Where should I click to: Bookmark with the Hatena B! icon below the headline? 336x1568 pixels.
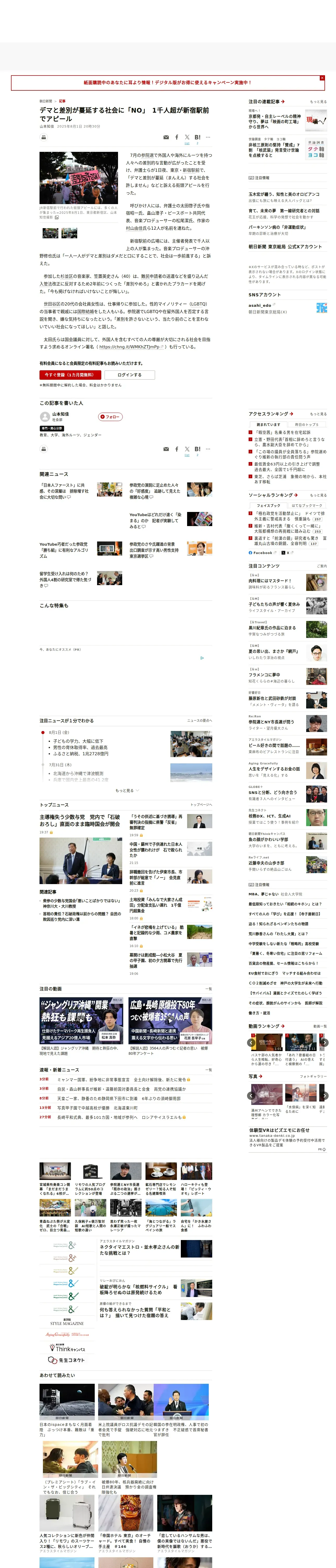[x=198, y=137]
